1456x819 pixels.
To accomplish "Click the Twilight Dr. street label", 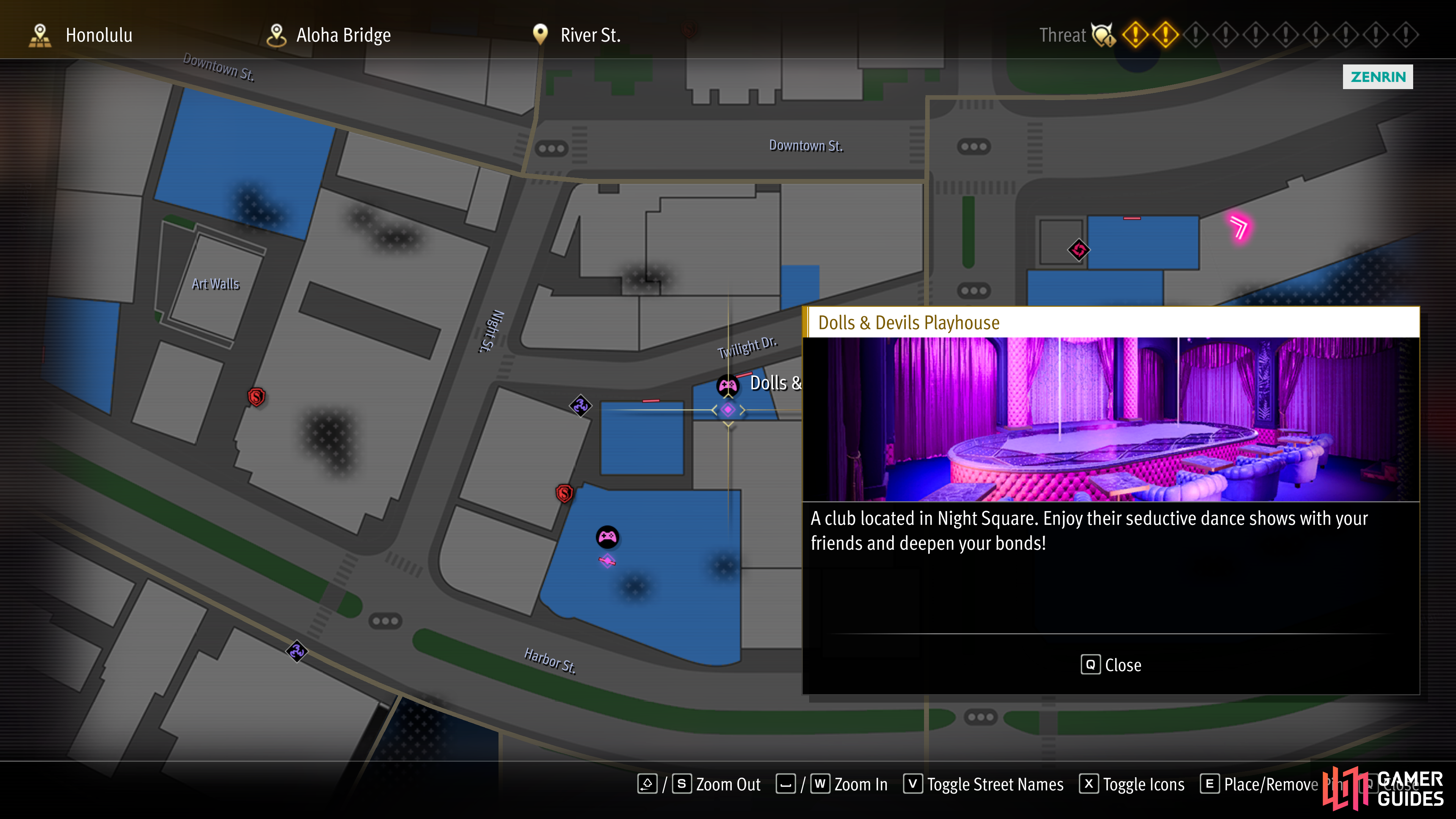I will pos(747,347).
